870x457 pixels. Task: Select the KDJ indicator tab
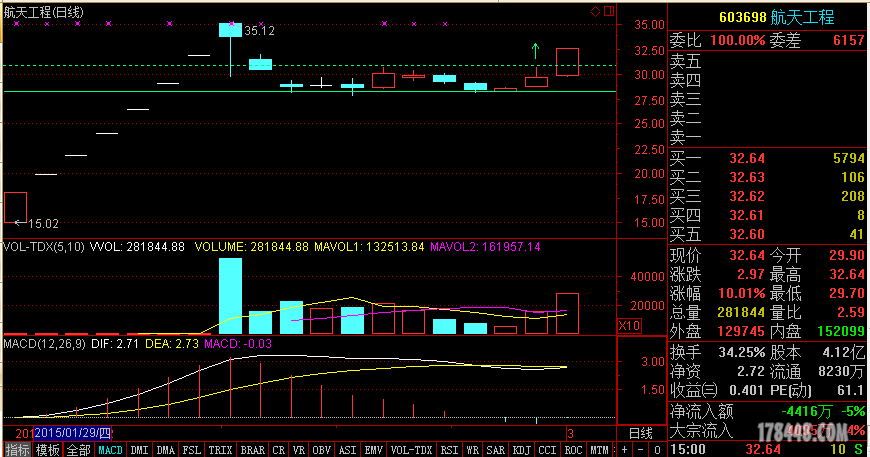tap(522, 450)
